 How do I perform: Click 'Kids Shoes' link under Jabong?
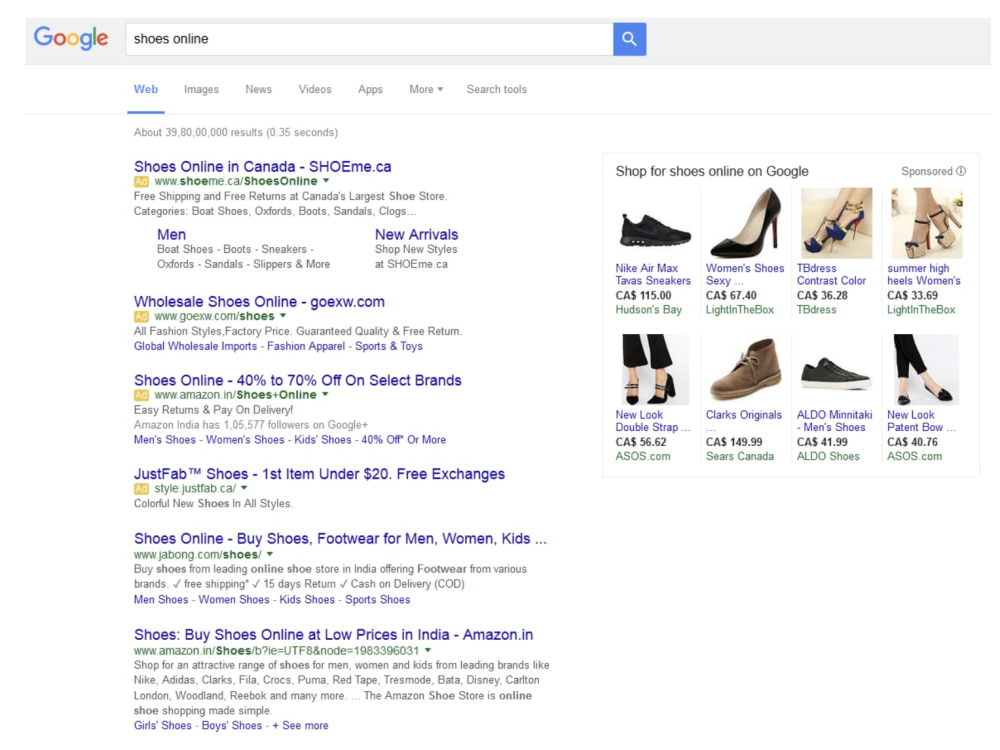307,599
